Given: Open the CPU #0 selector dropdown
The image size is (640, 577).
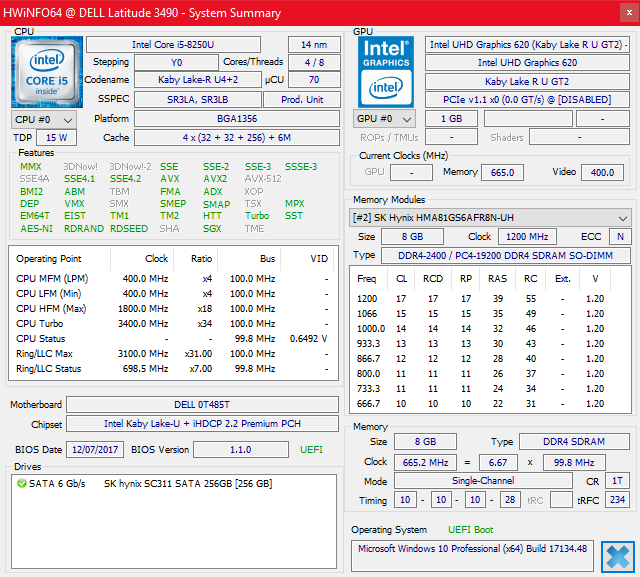Looking at the screenshot, I should pyautogui.click(x=40, y=119).
